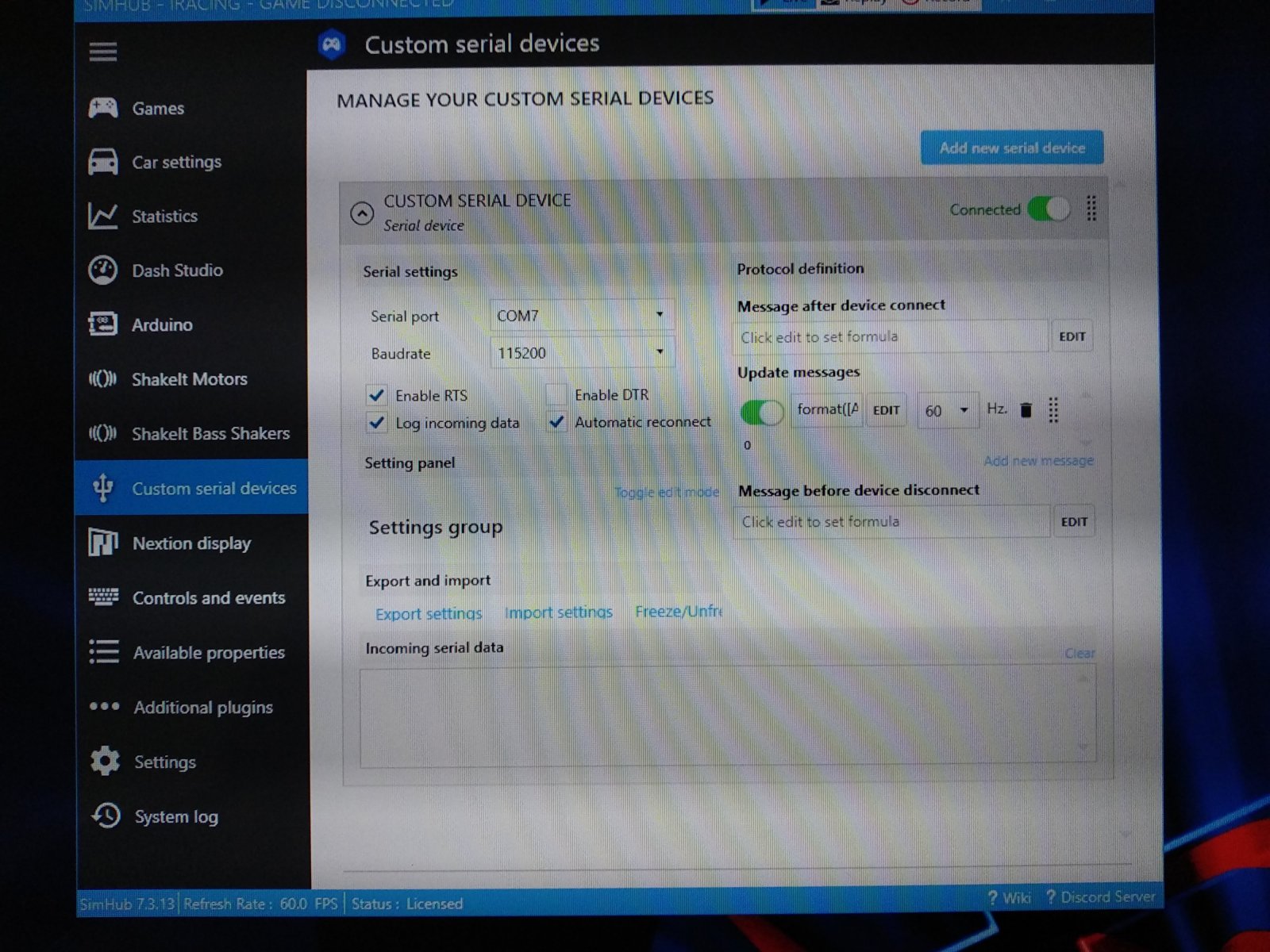The image size is (1270, 952).
Task: Open the Wiki help link
Action: click(x=1010, y=897)
